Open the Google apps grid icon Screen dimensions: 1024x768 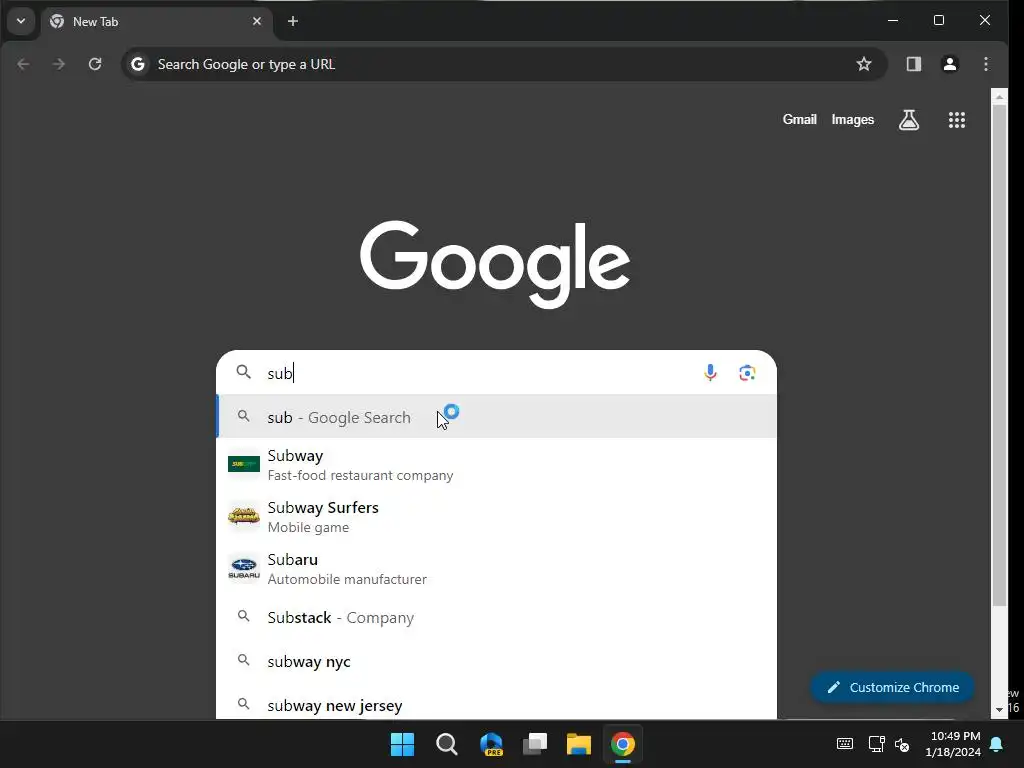click(x=957, y=120)
